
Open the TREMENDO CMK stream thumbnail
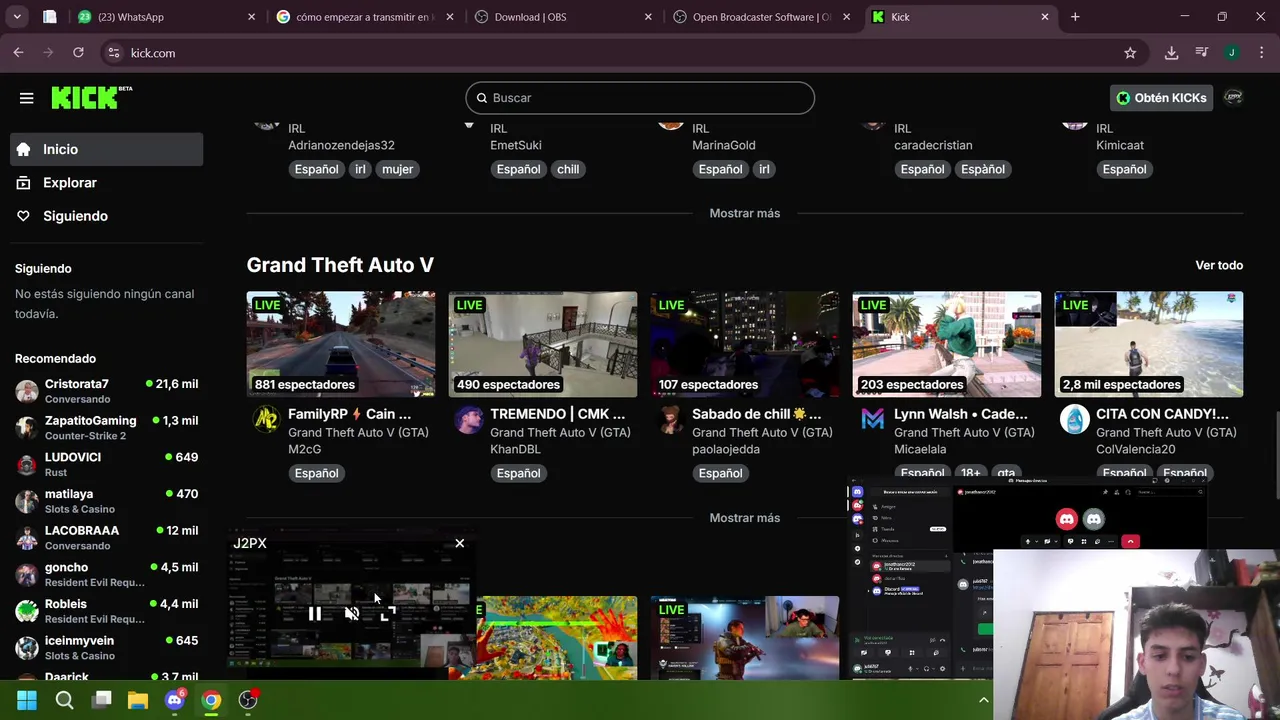click(543, 344)
